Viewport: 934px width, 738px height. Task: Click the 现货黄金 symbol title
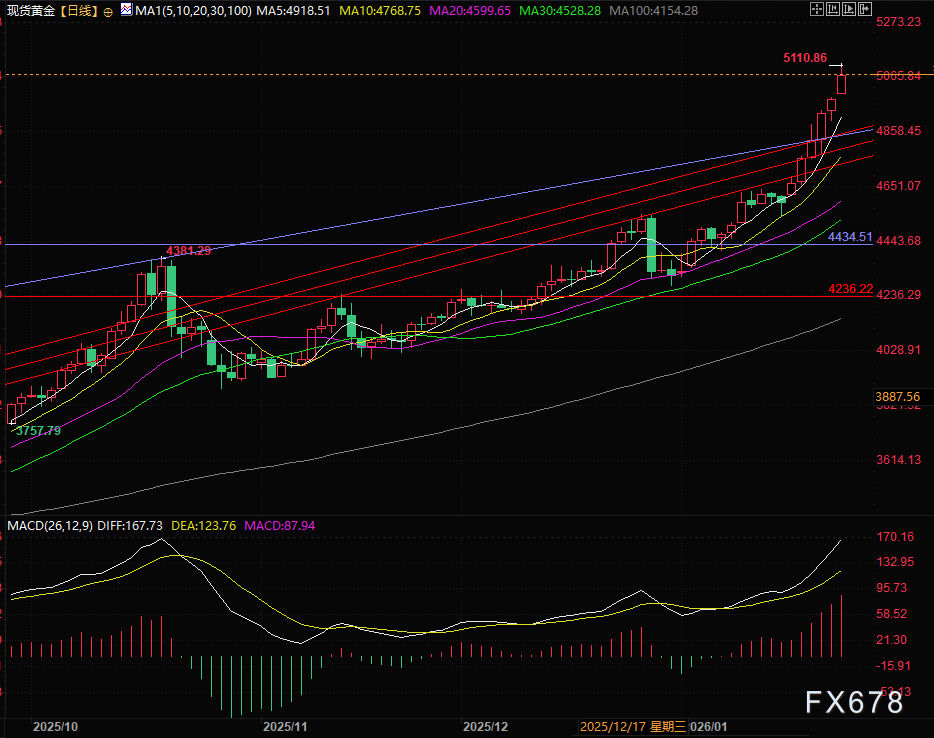click(x=28, y=10)
